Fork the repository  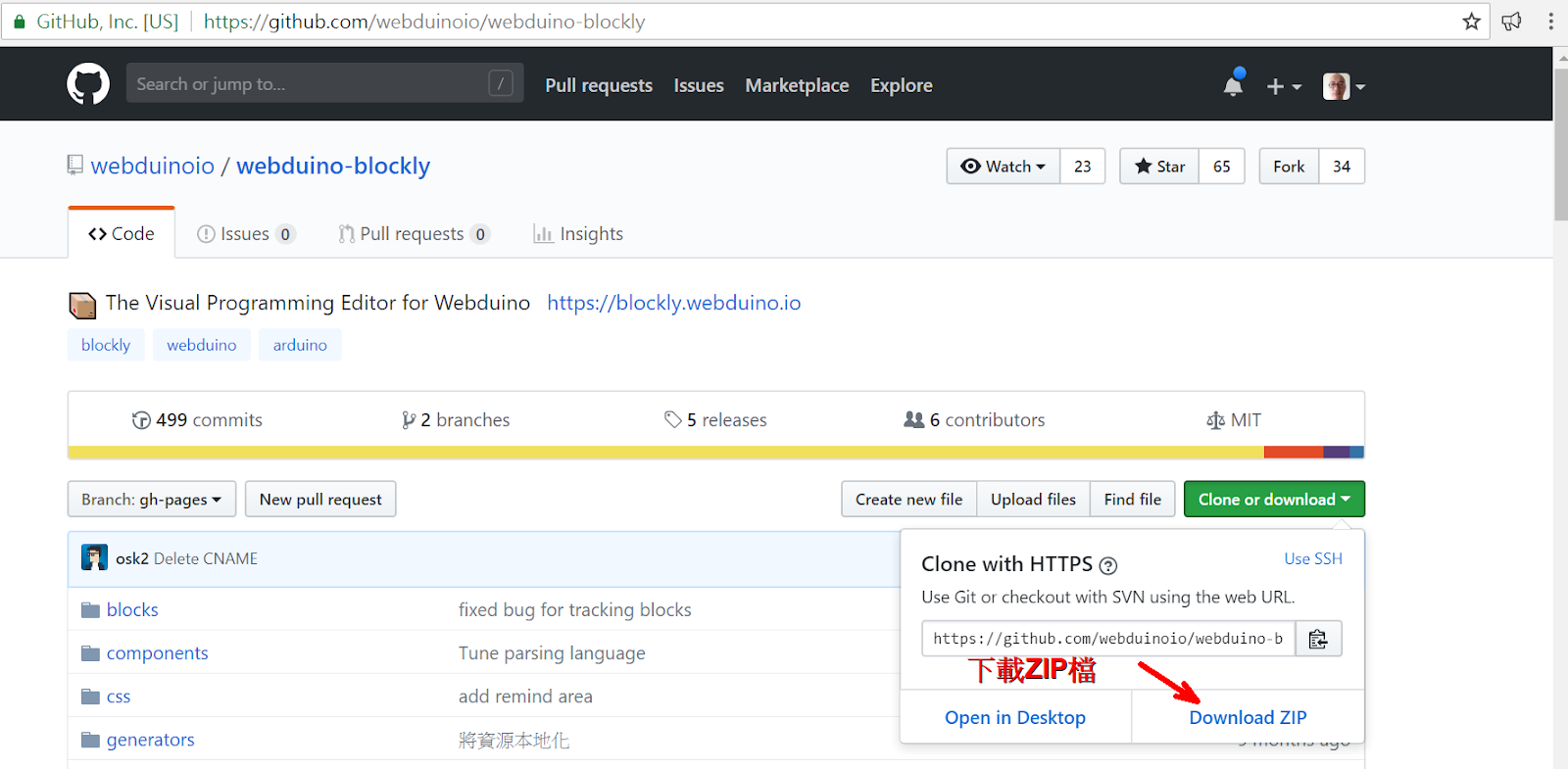pos(1289,167)
